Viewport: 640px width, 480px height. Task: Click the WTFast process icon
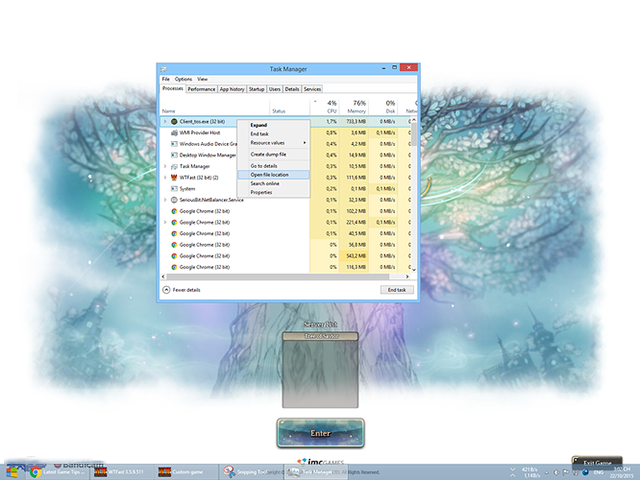[x=173, y=177]
